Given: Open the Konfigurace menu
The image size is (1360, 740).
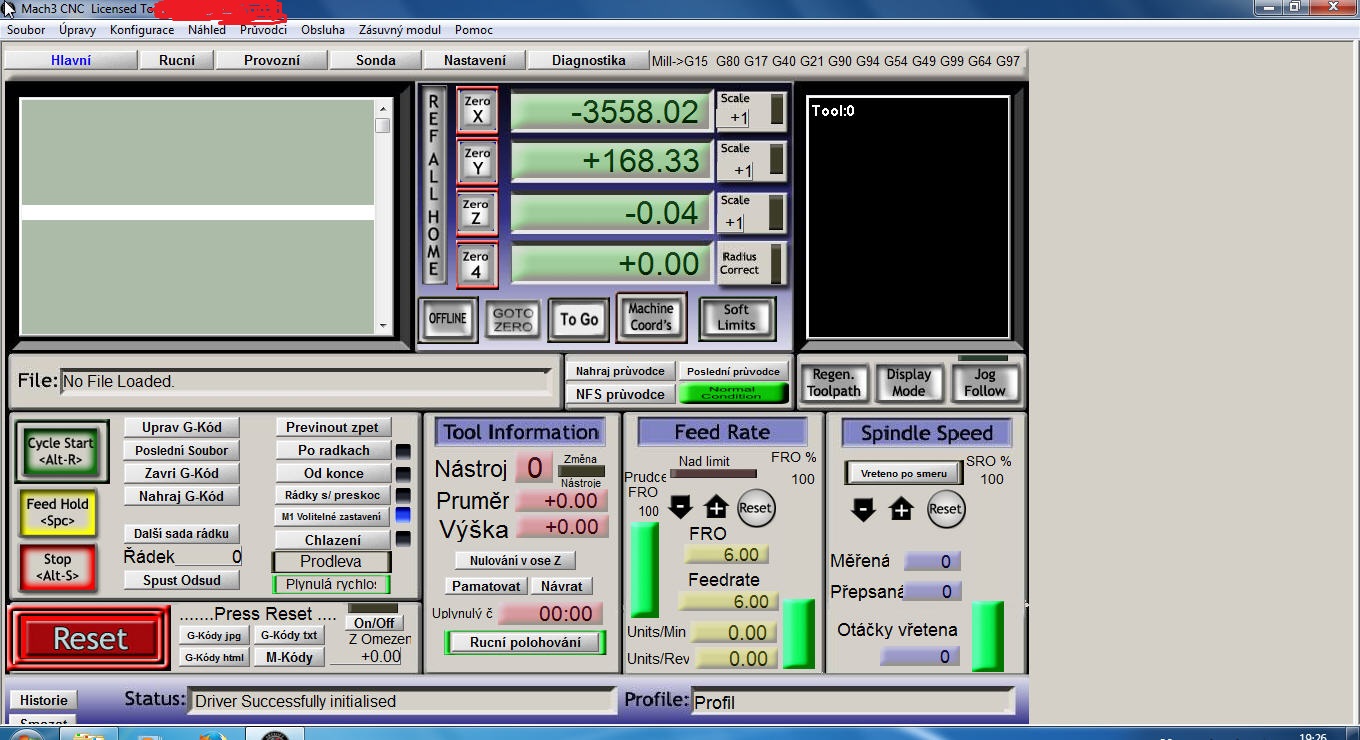Looking at the screenshot, I should pyautogui.click(x=142, y=30).
